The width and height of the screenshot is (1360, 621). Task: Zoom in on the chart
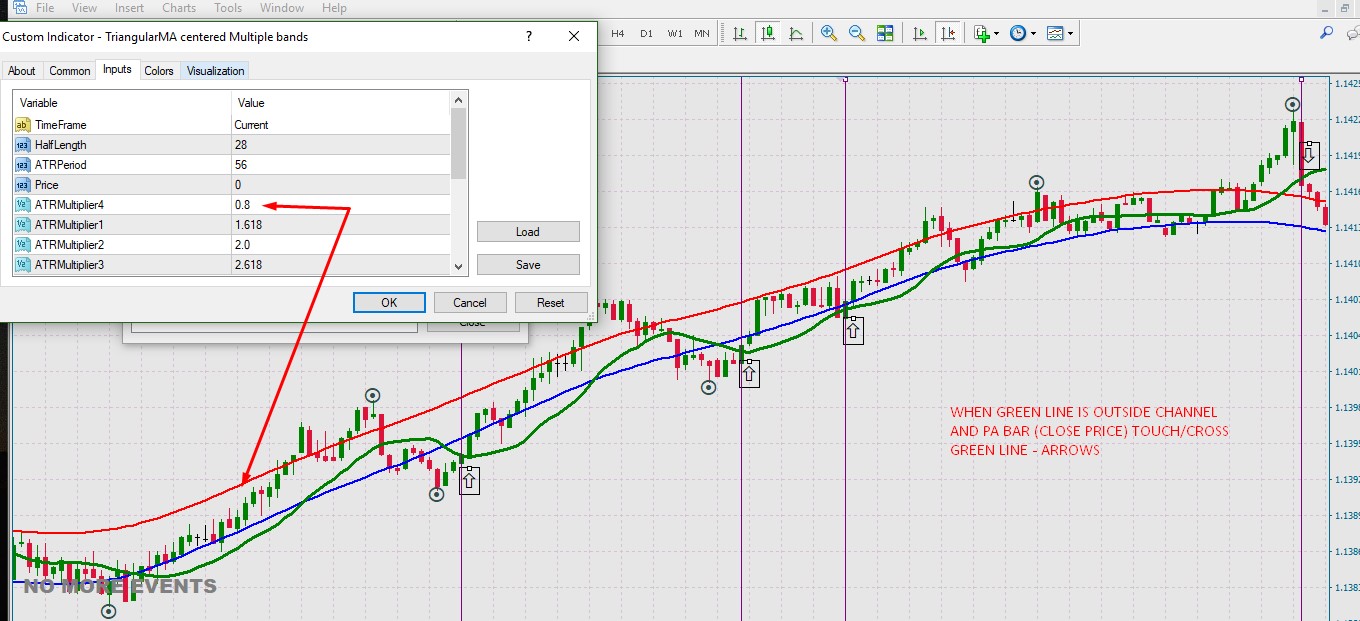point(829,33)
